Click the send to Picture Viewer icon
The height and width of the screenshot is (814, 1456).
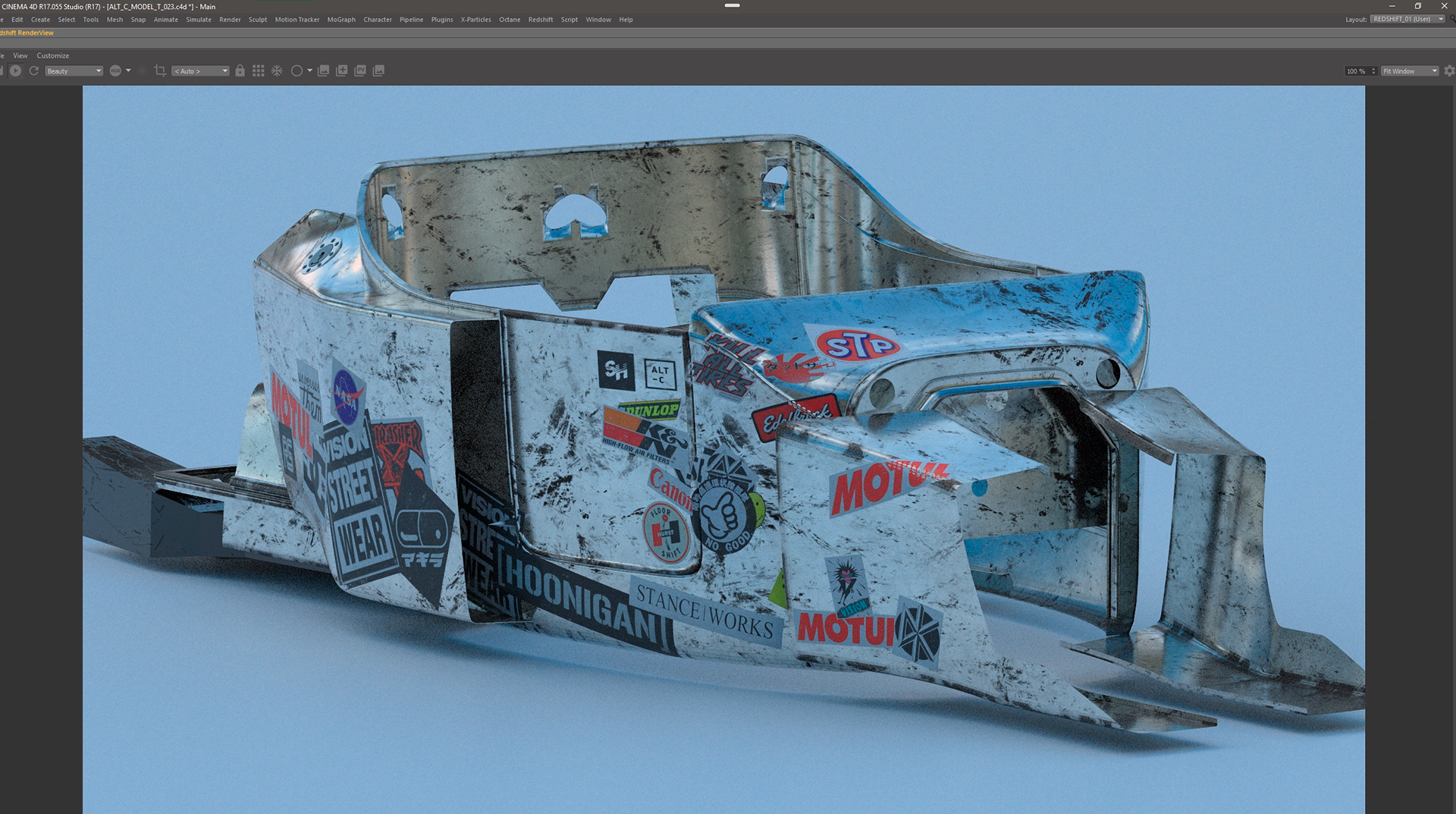pos(360,71)
